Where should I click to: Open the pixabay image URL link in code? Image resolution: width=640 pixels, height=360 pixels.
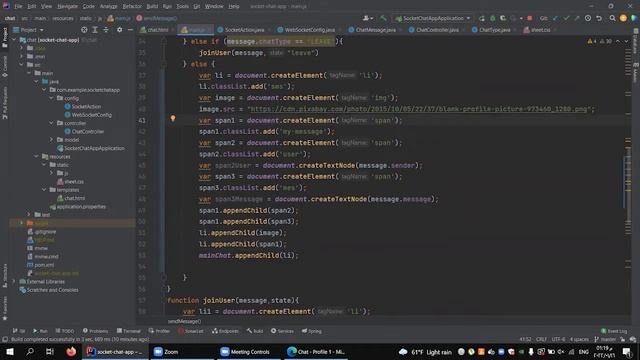[419, 109]
